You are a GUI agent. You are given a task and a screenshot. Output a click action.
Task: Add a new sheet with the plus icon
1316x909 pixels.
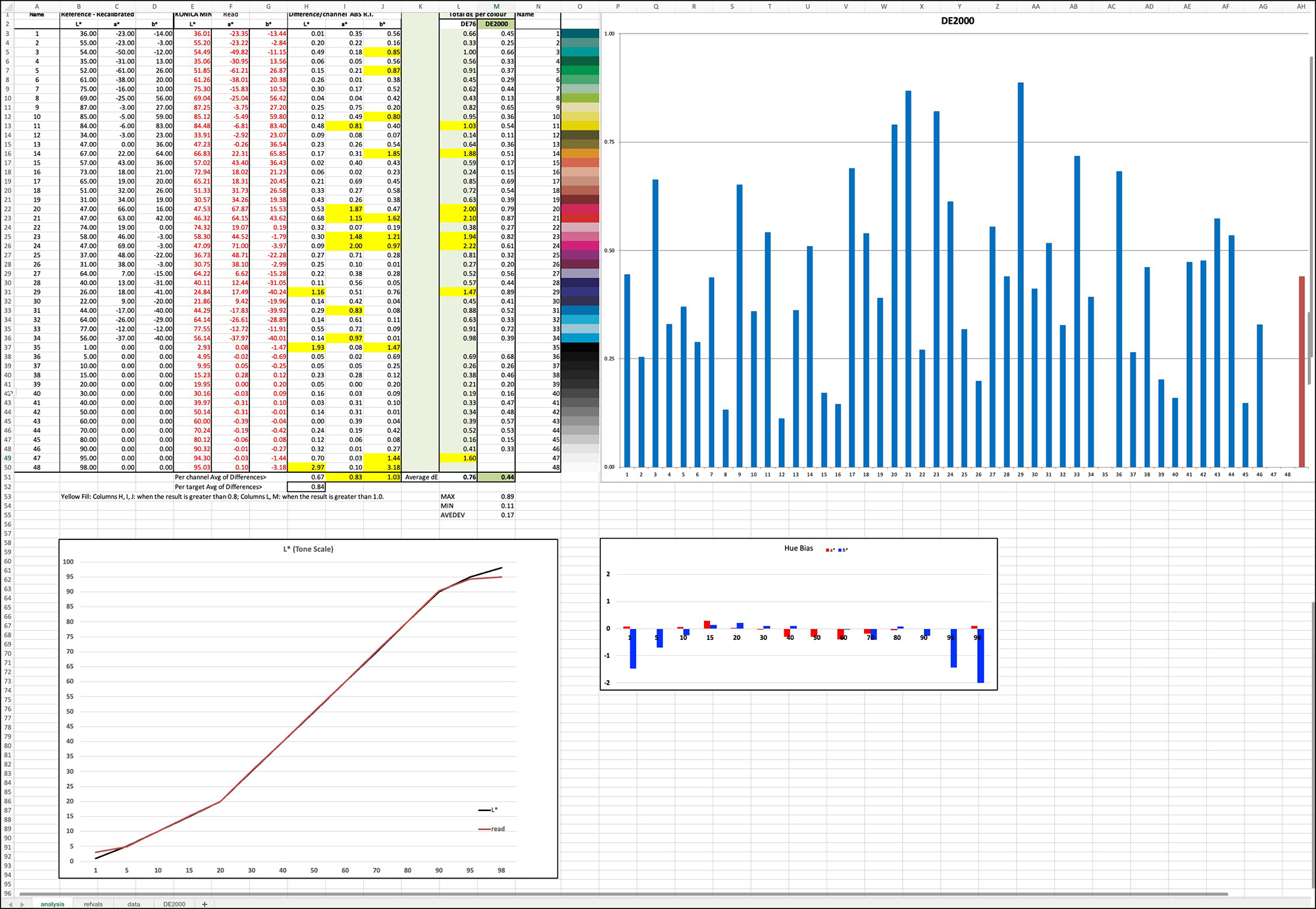(x=205, y=904)
